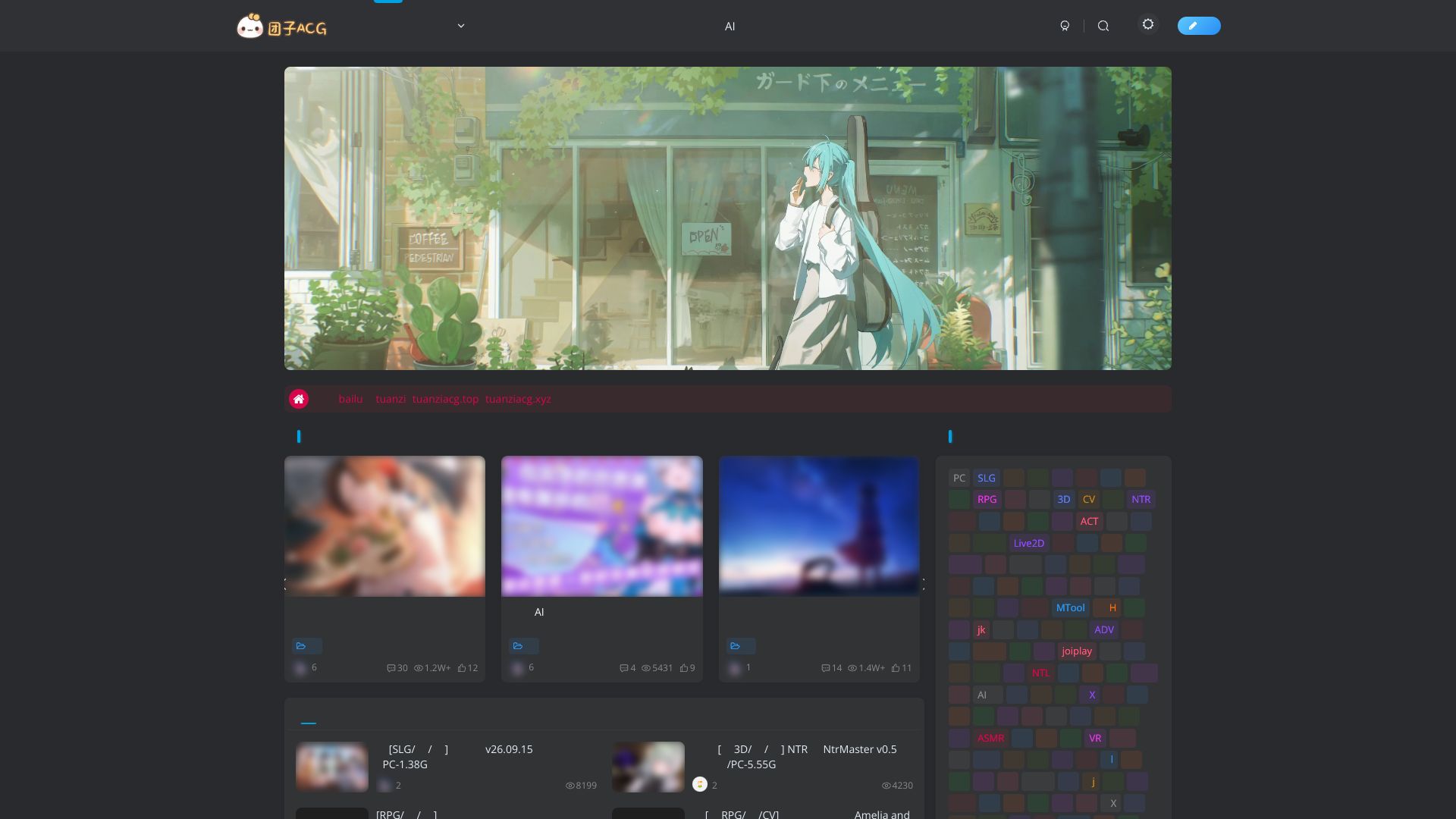Open the tuanziacg.xyz link
Viewport: 1456px width, 819px height.
(x=518, y=399)
